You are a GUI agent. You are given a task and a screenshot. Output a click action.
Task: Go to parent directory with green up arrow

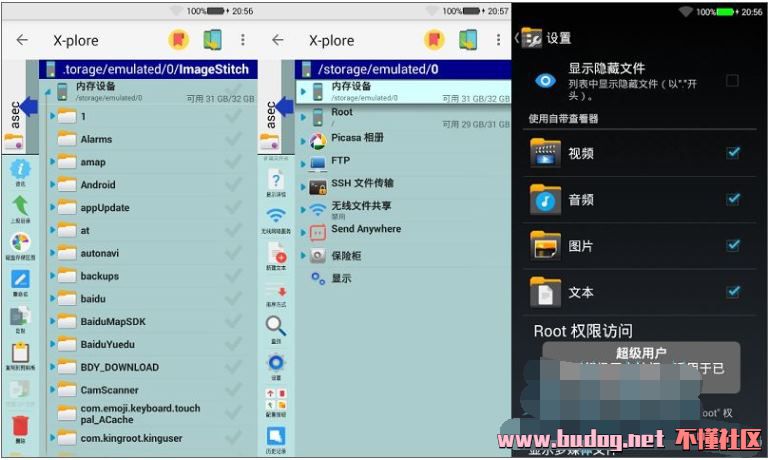click(20, 208)
